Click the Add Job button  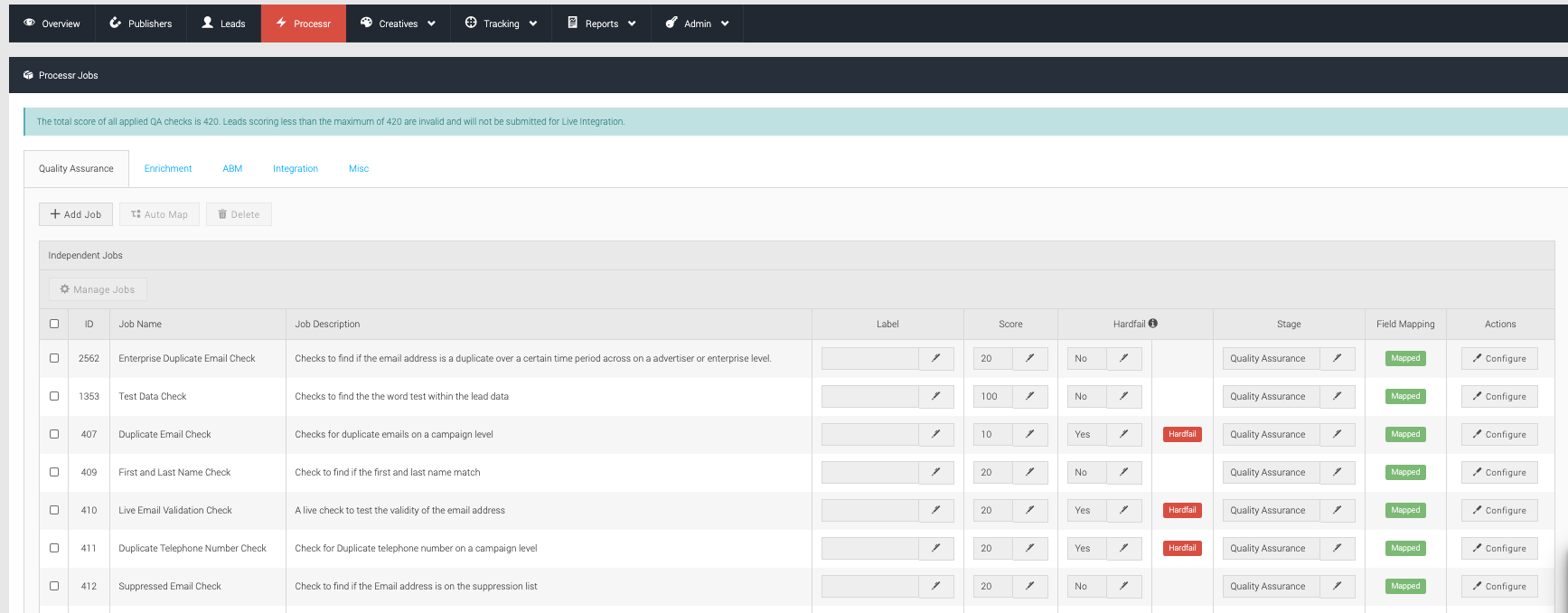coord(76,214)
